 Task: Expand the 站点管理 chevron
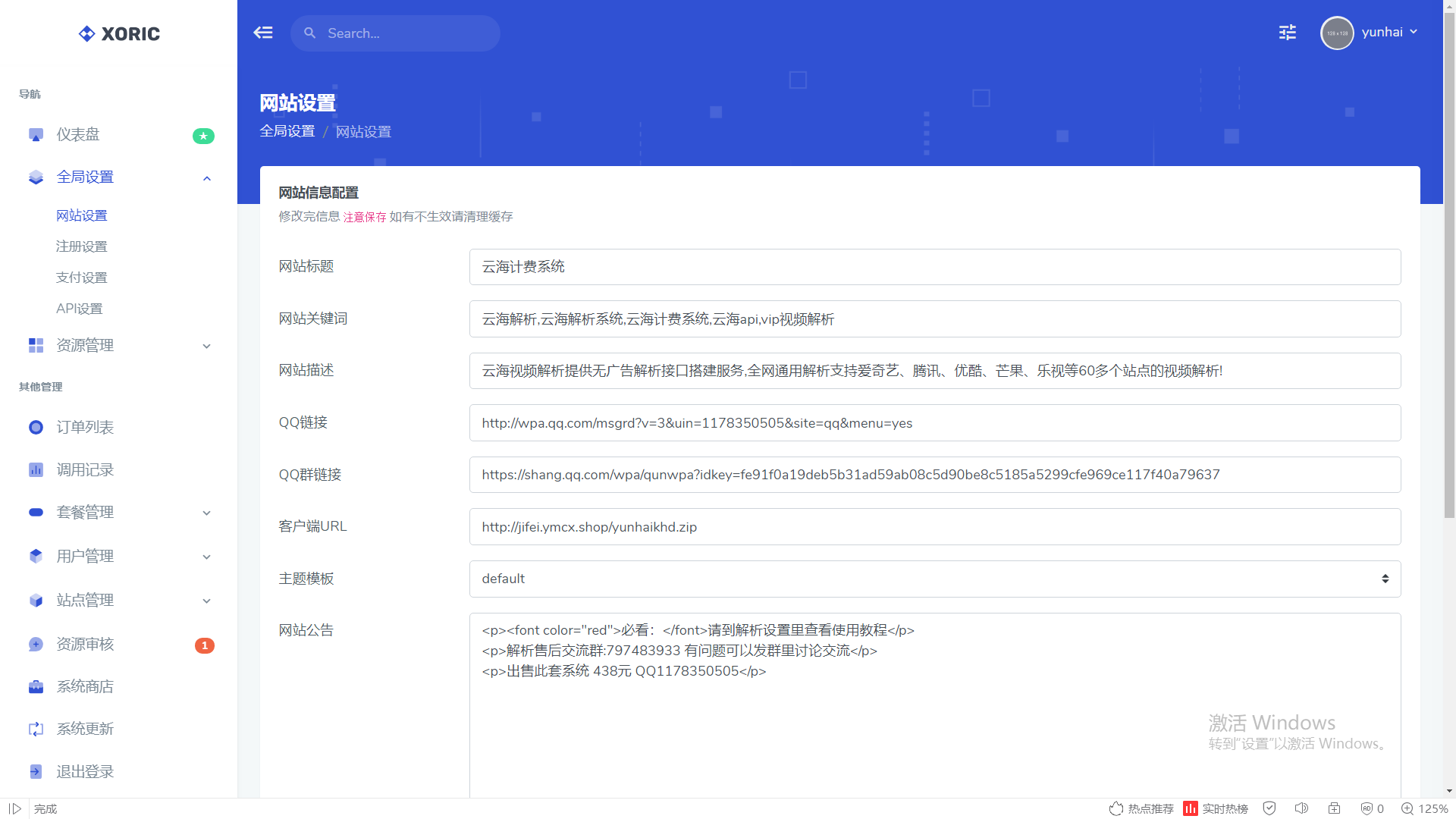tap(206, 601)
